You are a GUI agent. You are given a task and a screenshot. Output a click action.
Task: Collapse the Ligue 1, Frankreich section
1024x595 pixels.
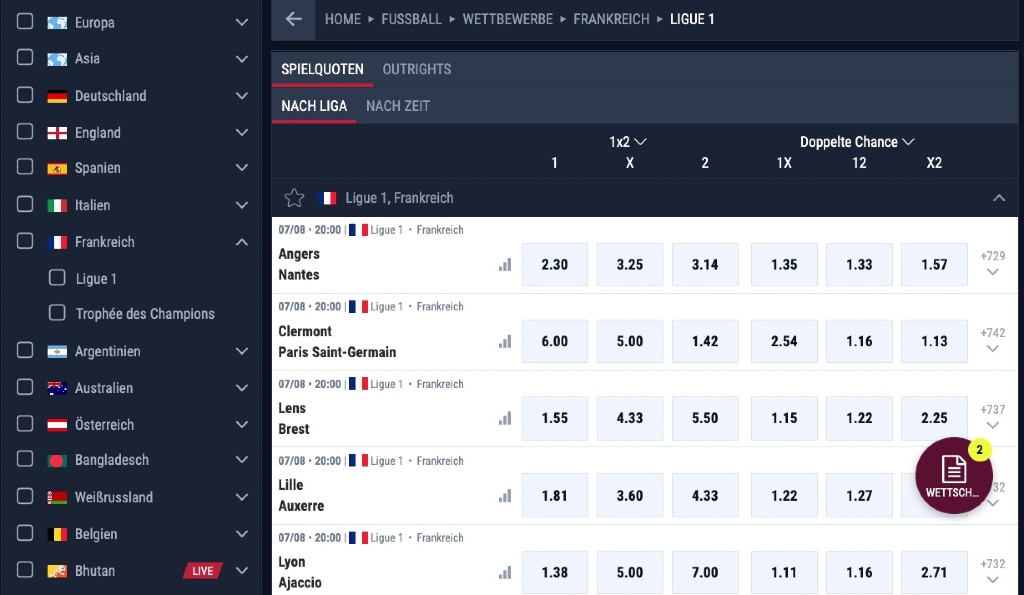(999, 198)
